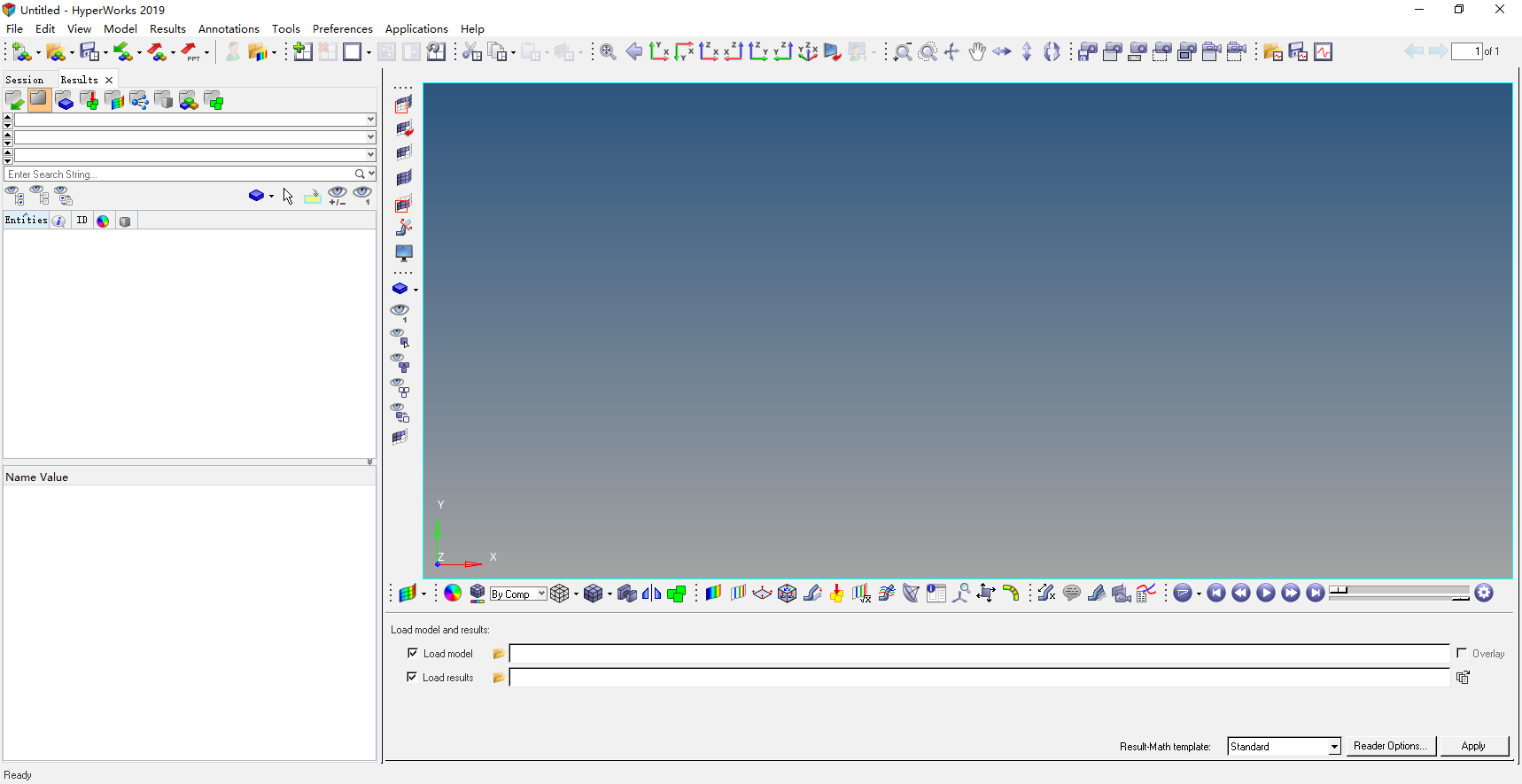Open the Annotations menu
The image size is (1522, 784).
coord(229,28)
